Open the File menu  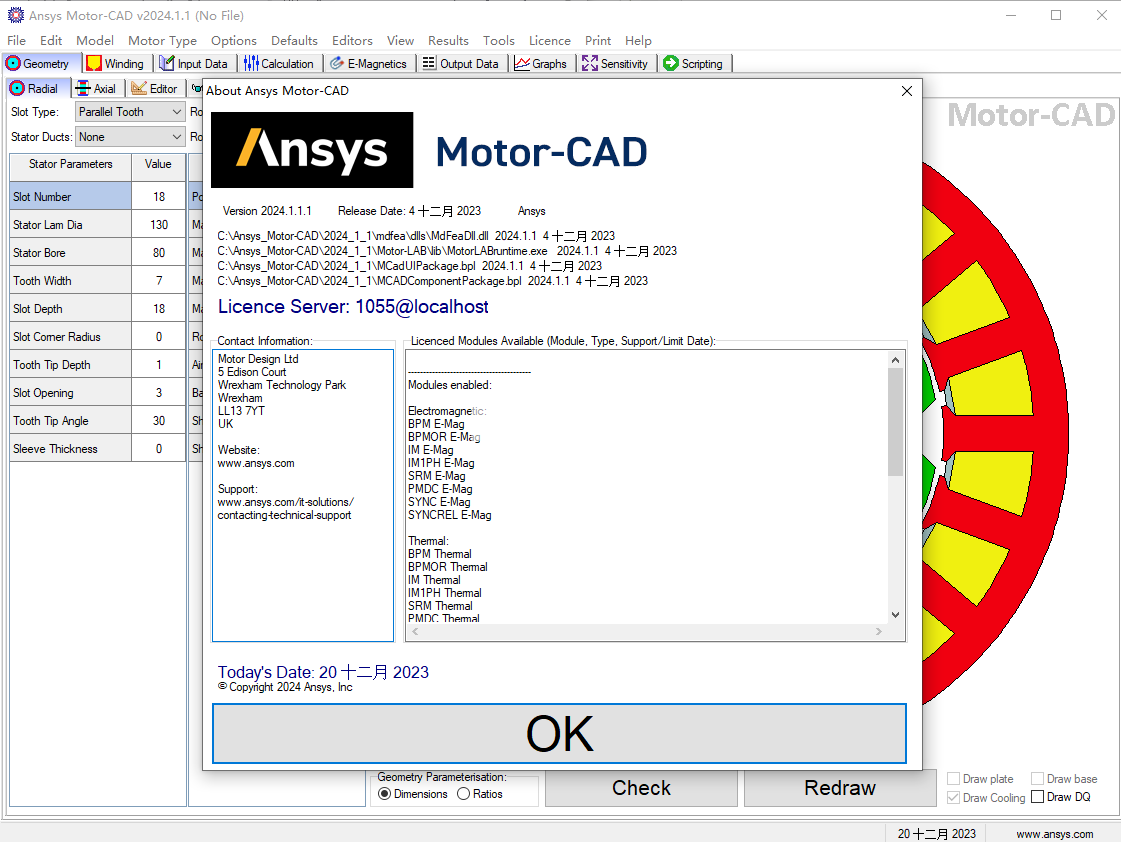tap(16, 41)
